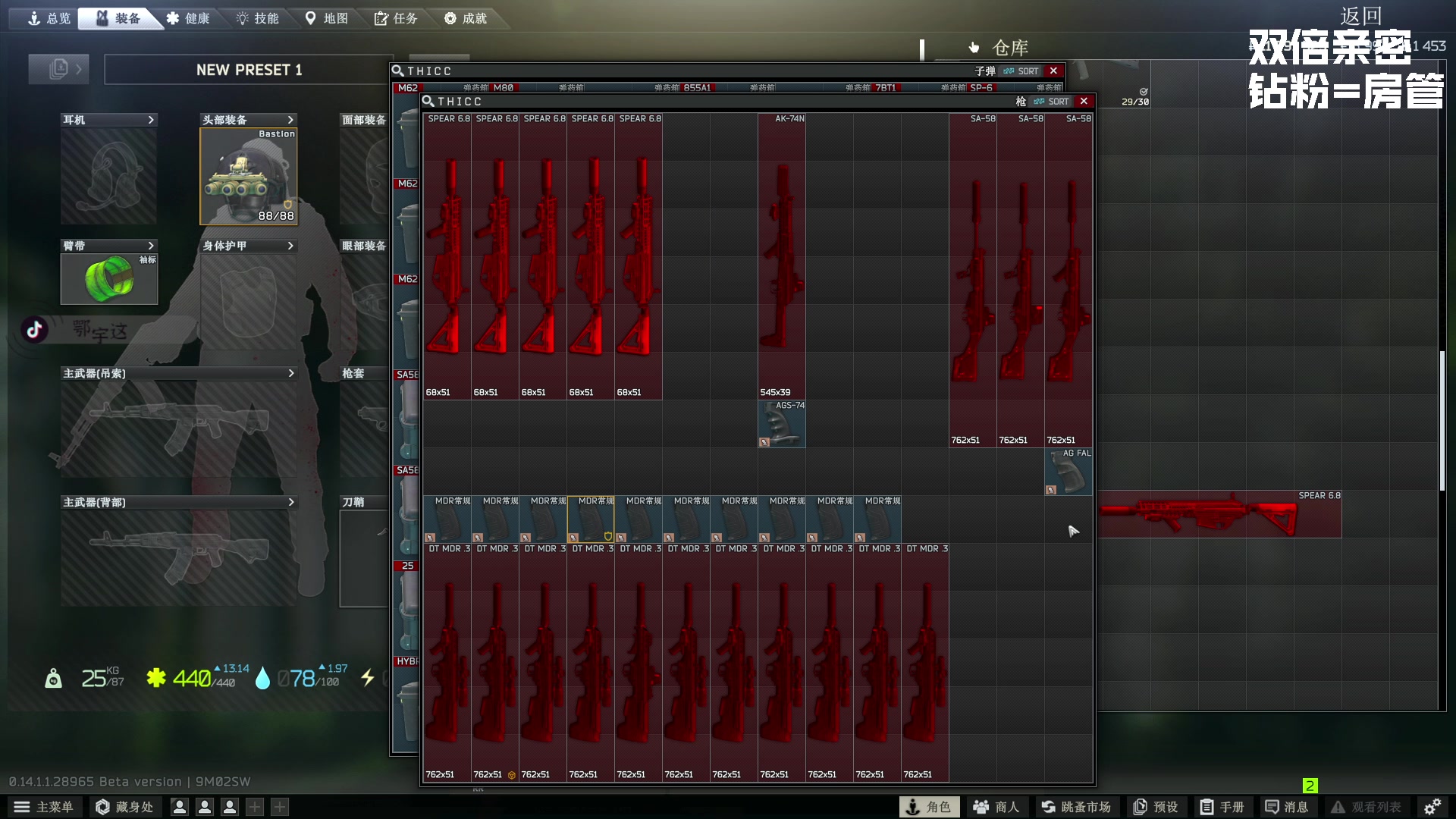Click the stash vertical scrollbar
Screen dimensions: 1456x819
1442,421
